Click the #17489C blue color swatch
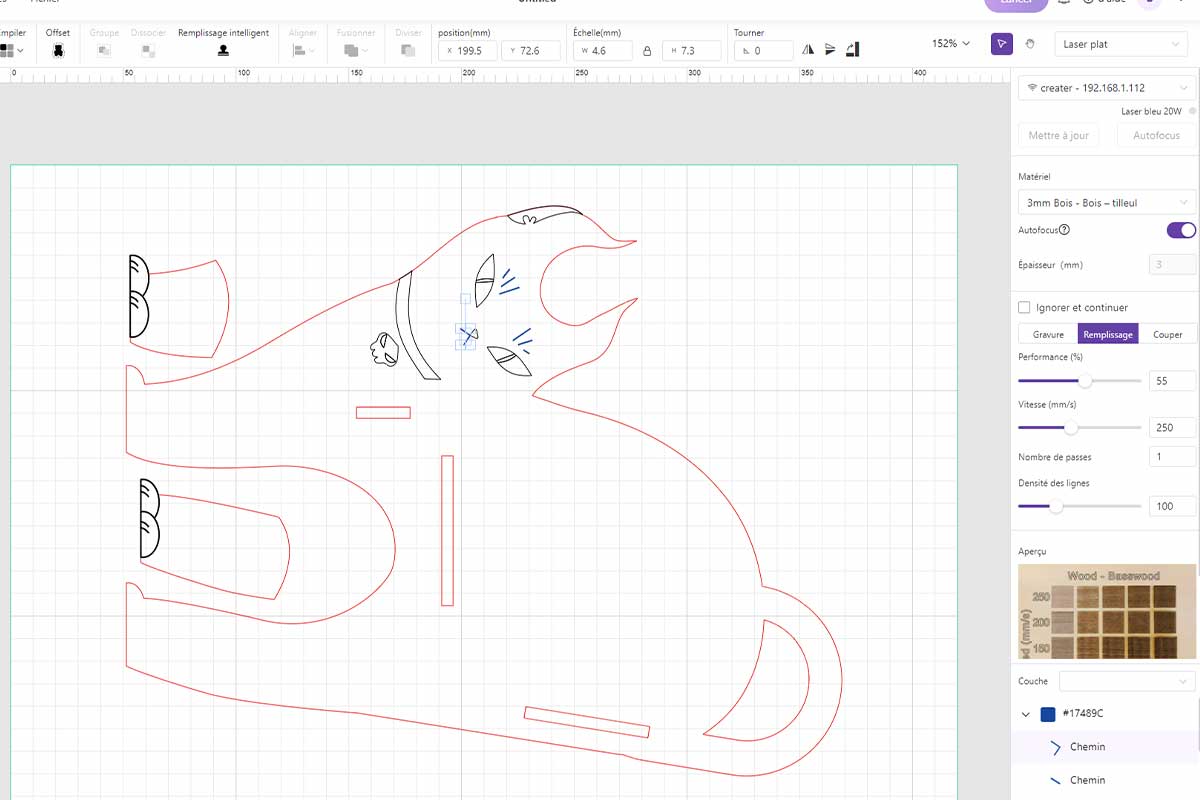Viewport: 1200px width, 800px height. (x=1048, y=714)
